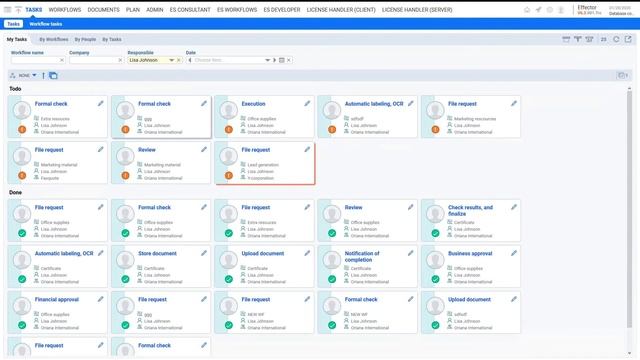
Task: Click the rocket icon in the top bar
Action: pos(538,10)
